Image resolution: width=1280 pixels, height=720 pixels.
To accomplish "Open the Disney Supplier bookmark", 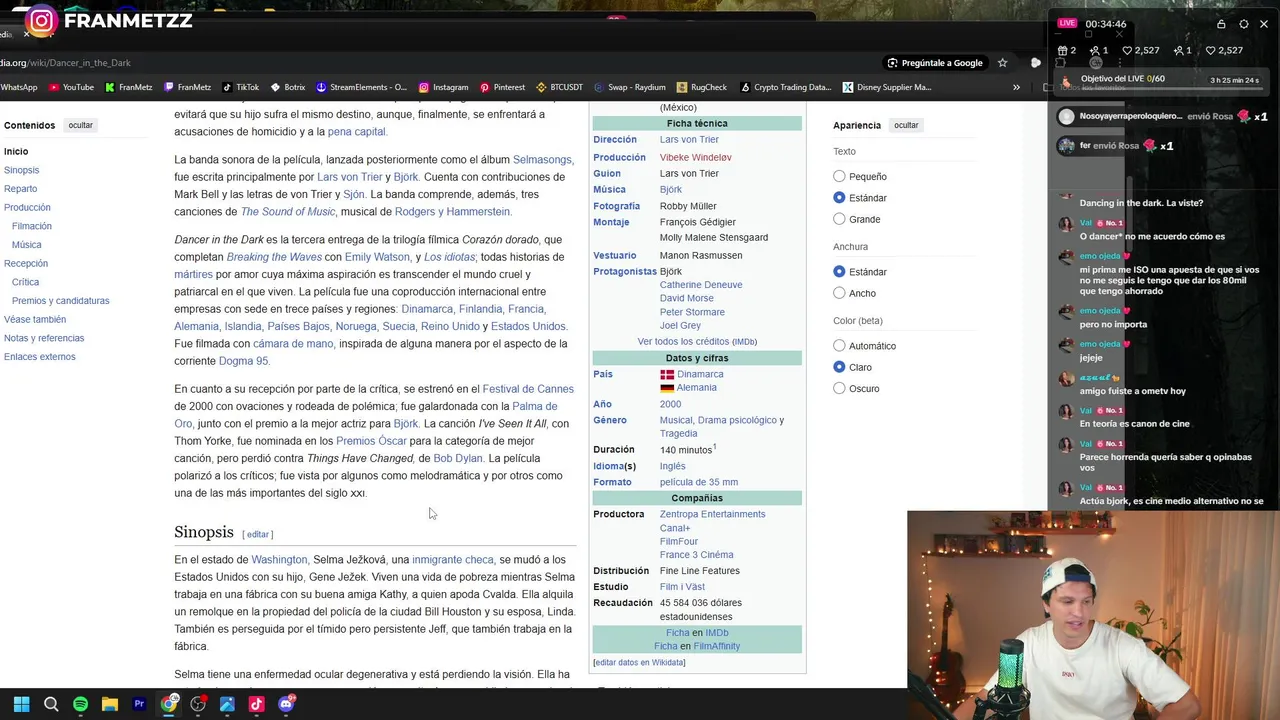I will (887, 87).
